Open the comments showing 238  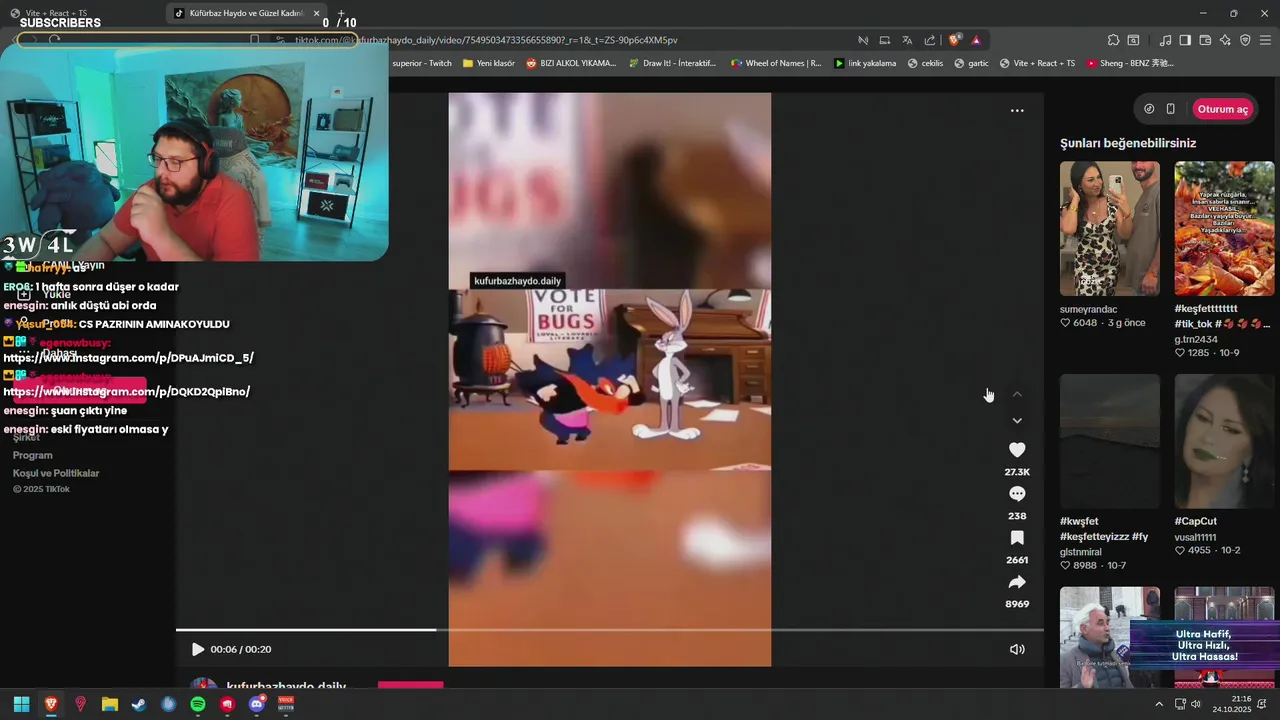[1017, 494]
